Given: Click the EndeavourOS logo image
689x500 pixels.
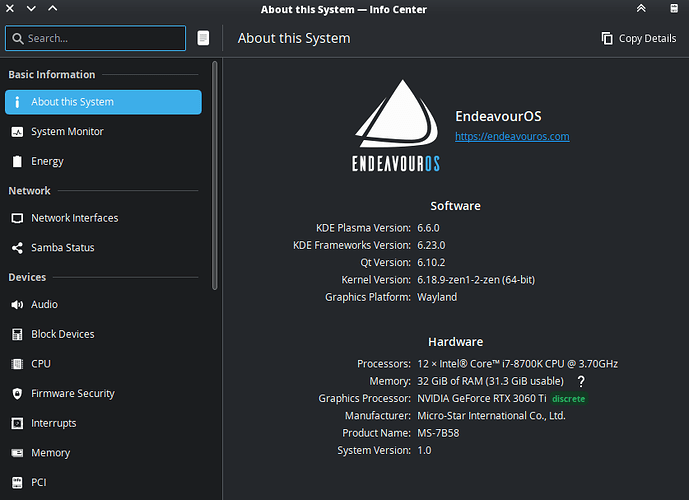Looking at the screenshot, I should [x=396, y=125].
